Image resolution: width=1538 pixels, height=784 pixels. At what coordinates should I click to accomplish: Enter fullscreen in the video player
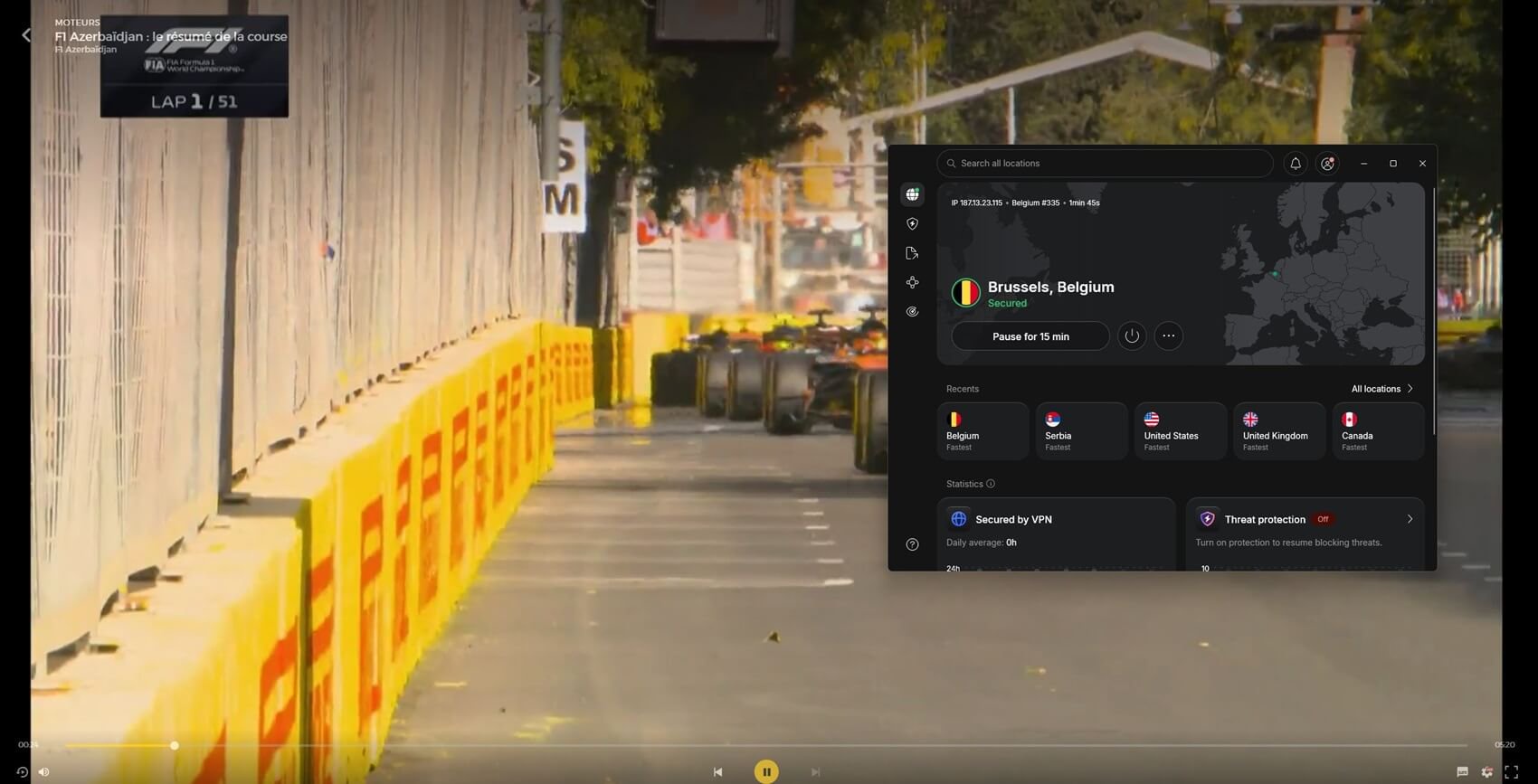click(1511, 771)
